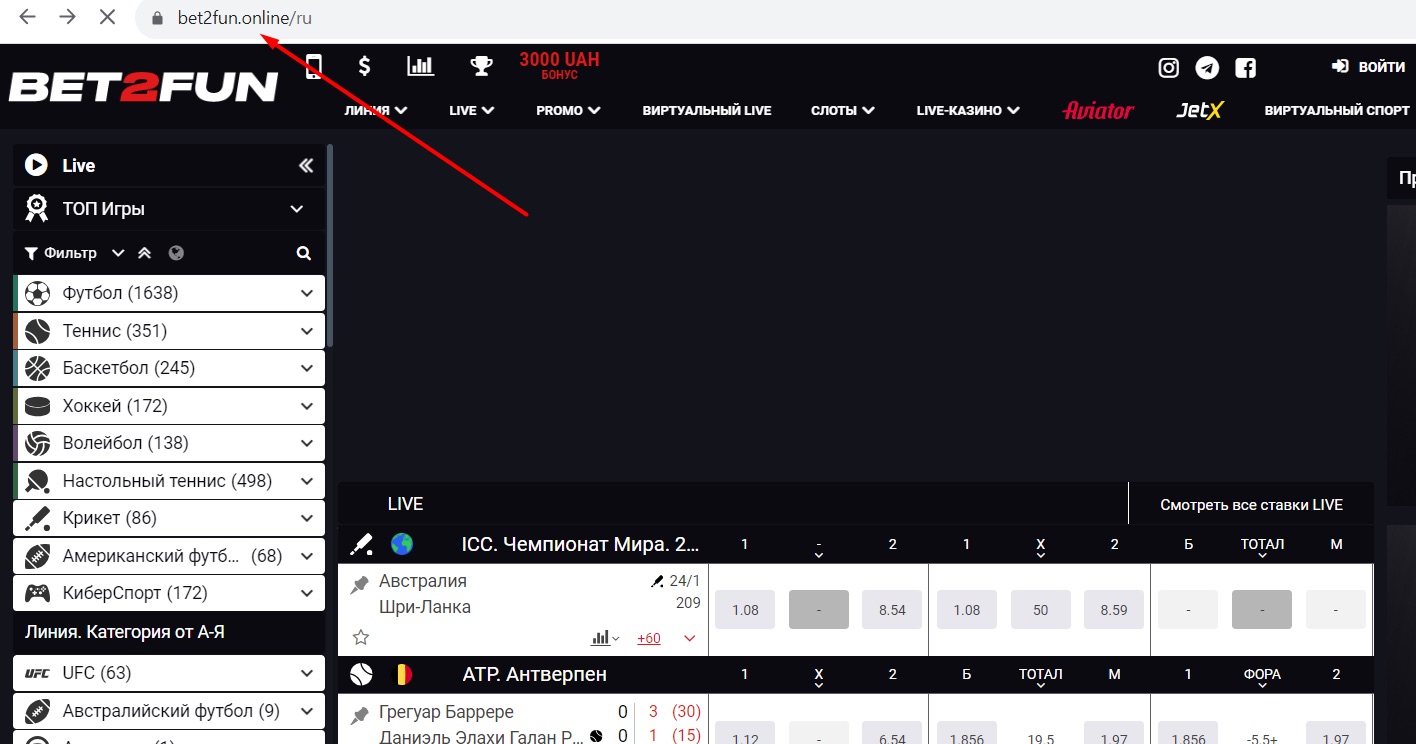Viewport: 1416px width, 744px height.
Task: Go forward in browser
Action: pyautogui.click(x=67, y=17)
